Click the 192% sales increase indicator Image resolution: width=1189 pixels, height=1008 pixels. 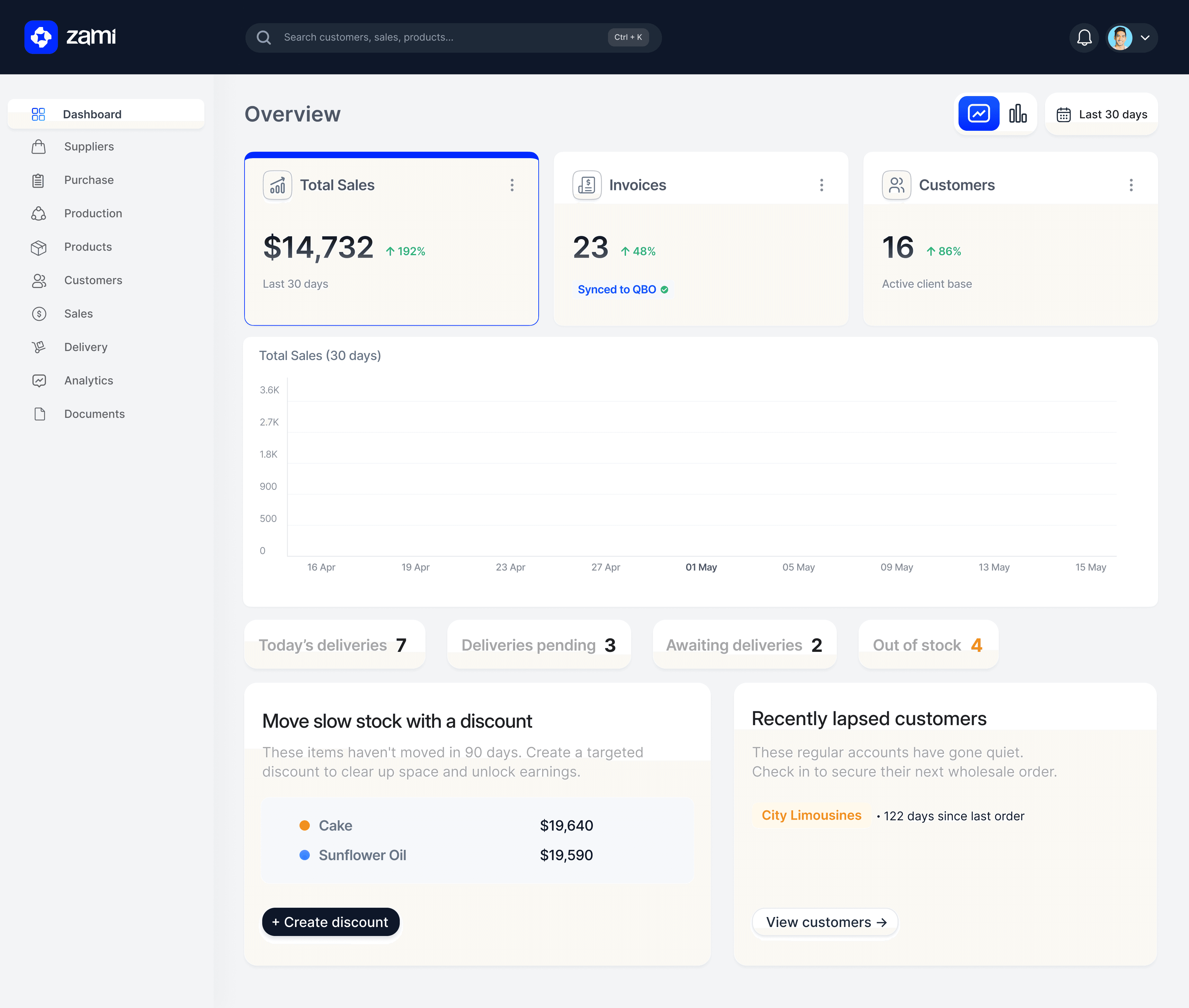pos(405,251)
